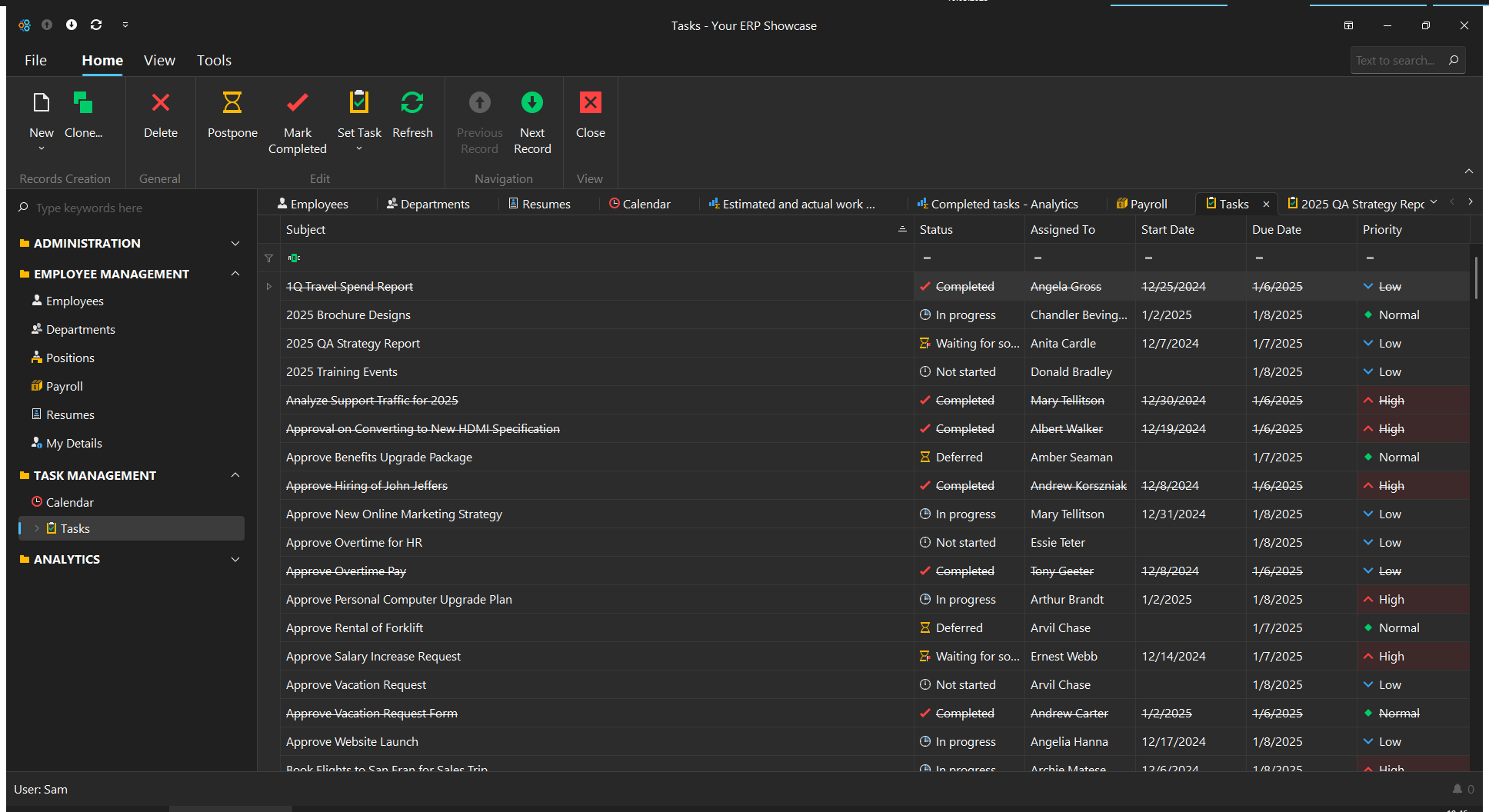Open Positions in the navigation panel
Viewport: 1489px width, 812px height.
70,358
